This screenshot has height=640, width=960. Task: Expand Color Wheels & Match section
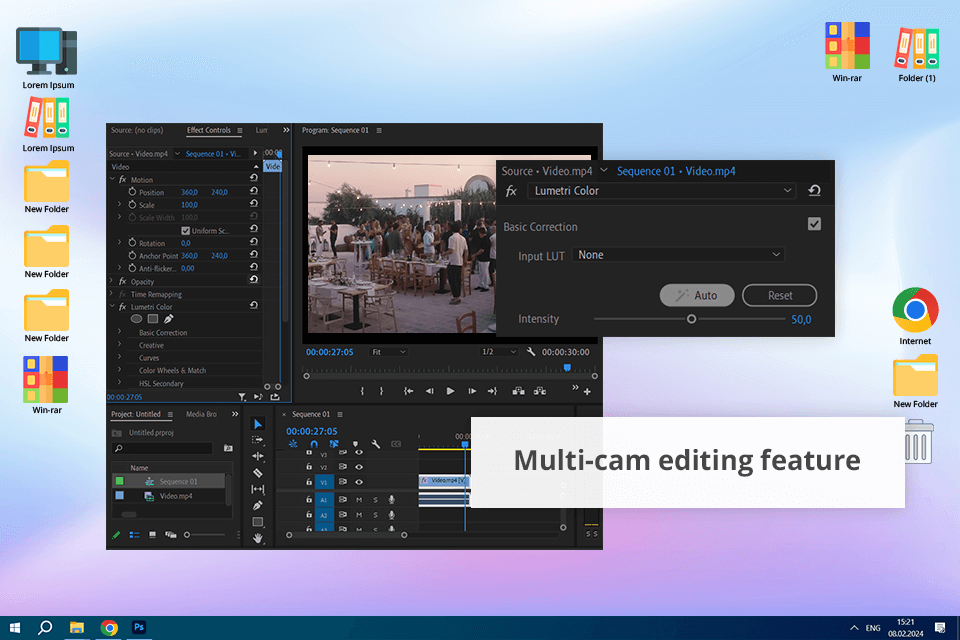coord(119,370)
